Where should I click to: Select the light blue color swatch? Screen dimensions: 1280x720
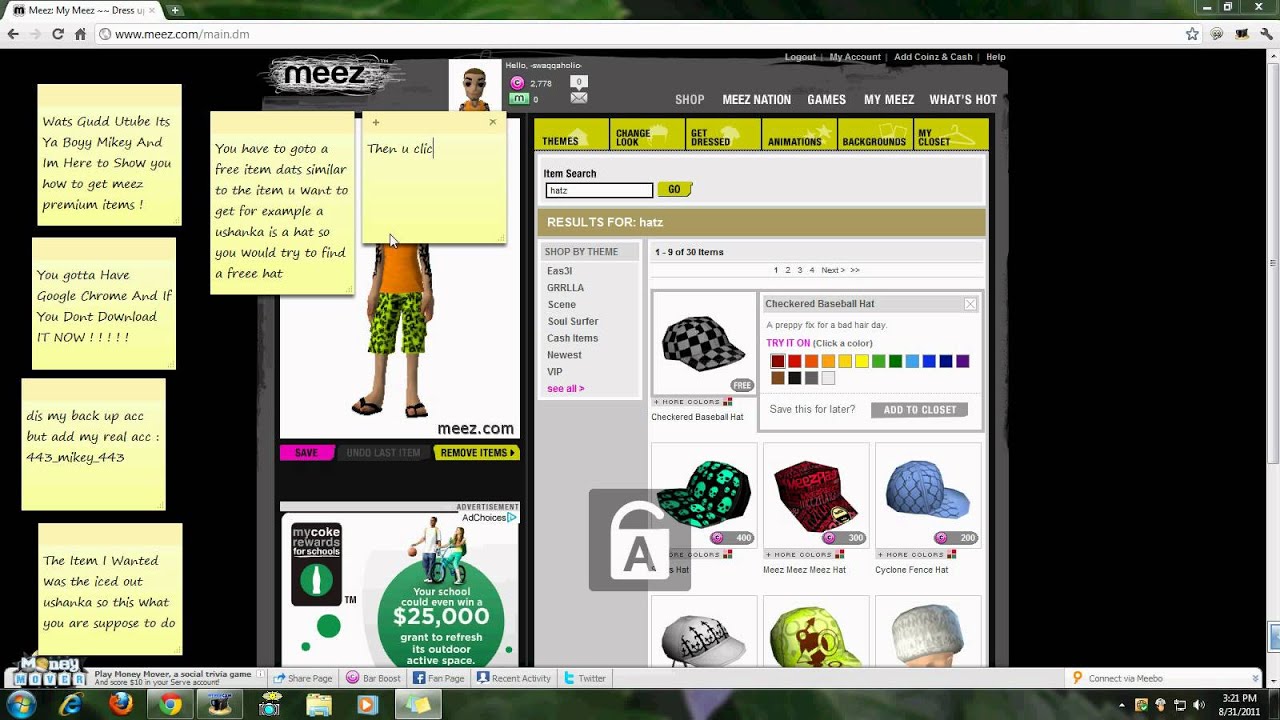pyautogui.click(x=912, y=361)
